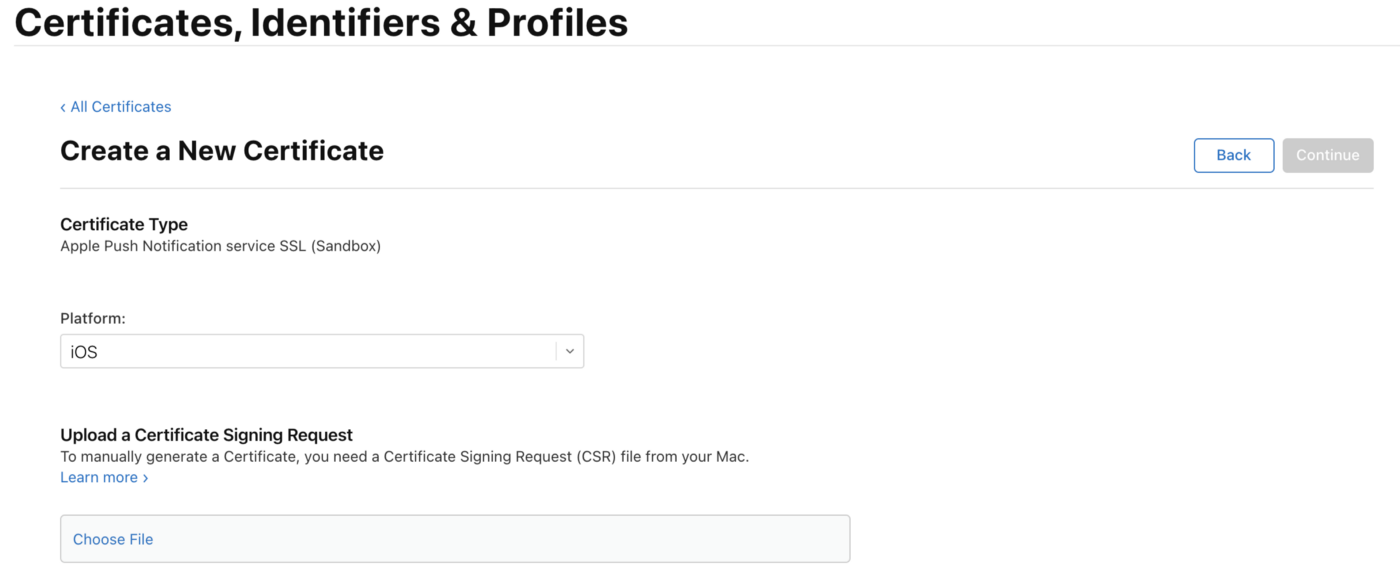Click the Choose File upload button

pos(112,538)
